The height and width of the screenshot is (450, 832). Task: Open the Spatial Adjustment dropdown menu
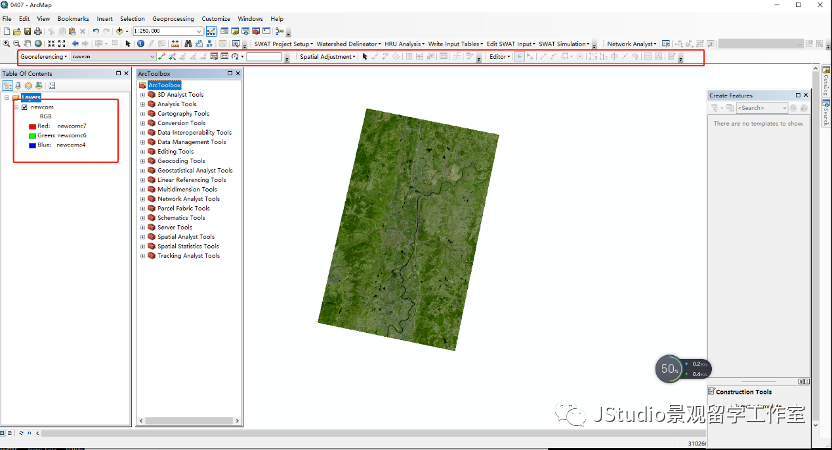[x=327, y=56]
